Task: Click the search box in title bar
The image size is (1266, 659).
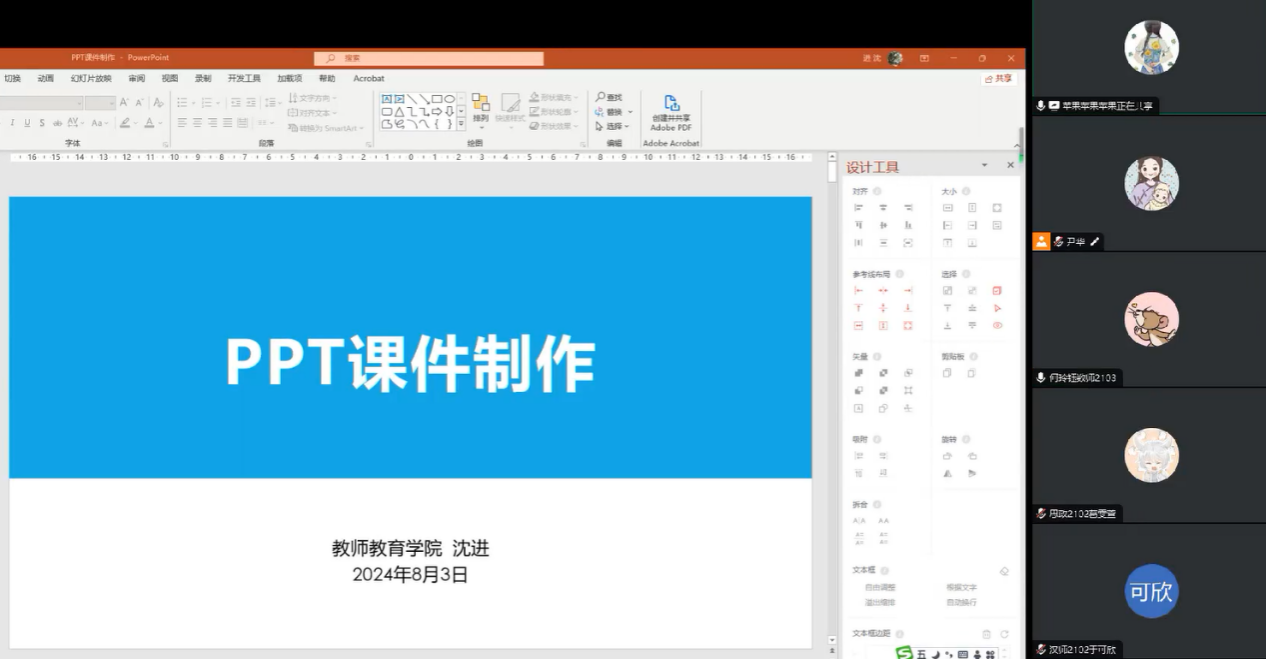Action: (429, 58)
